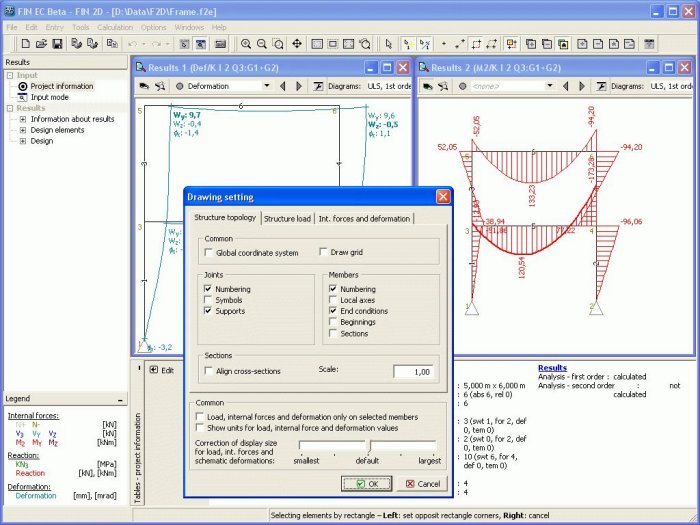Click the Scale input field

(413, 371)
